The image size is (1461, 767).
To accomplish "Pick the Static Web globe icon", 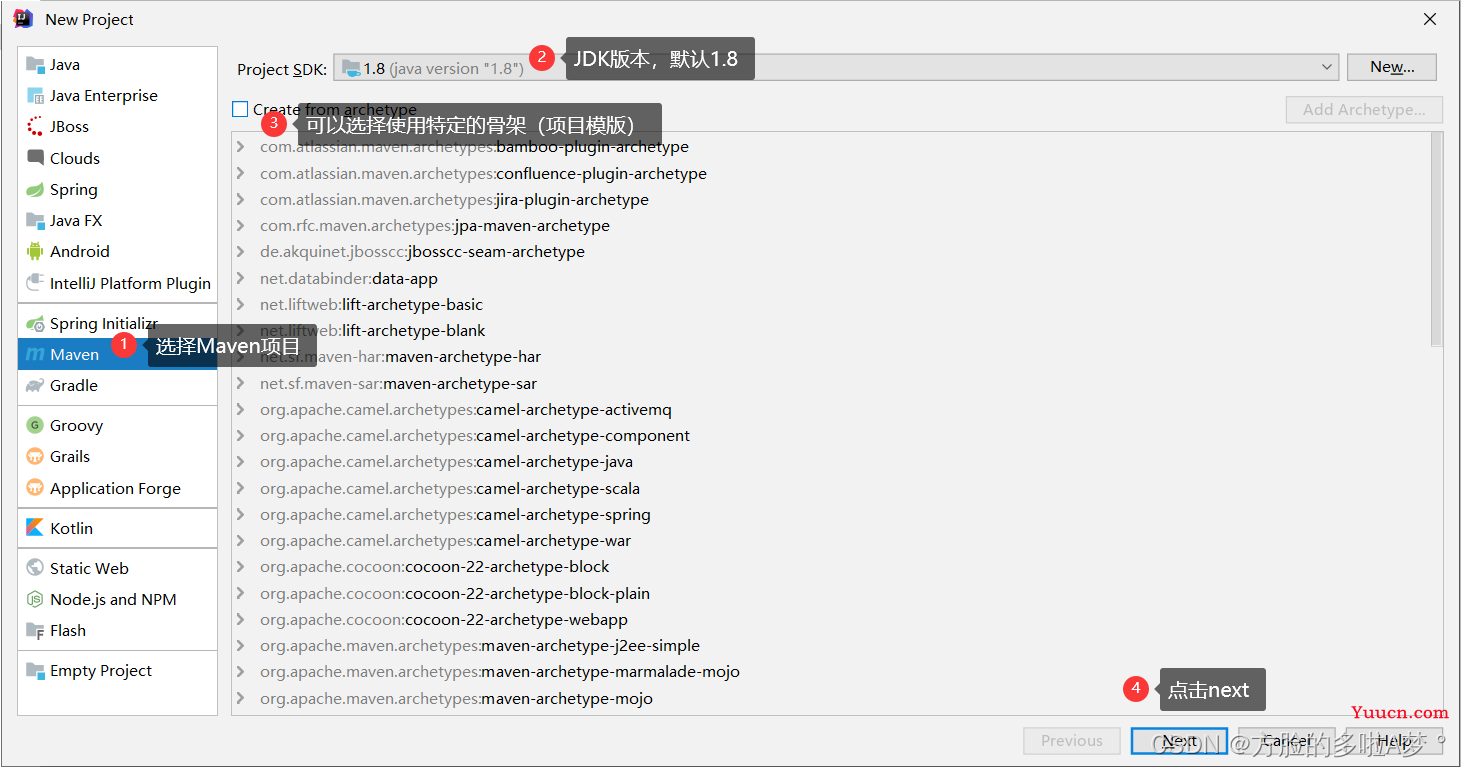I will 36,569.
